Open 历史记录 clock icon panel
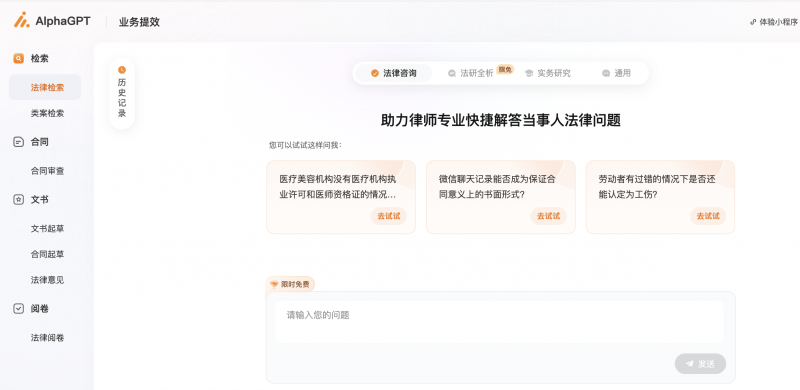The image size is (800, 390). 122,70
